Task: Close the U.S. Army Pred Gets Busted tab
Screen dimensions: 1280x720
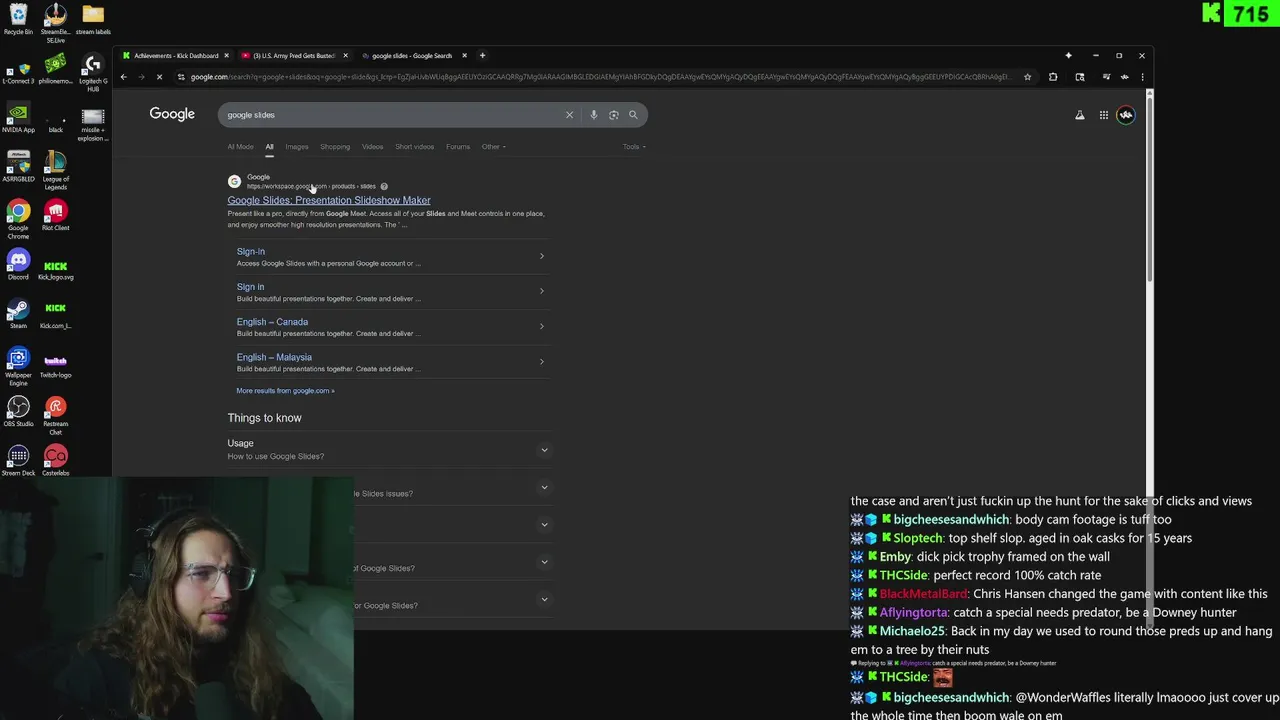Action: pos(346,56)
